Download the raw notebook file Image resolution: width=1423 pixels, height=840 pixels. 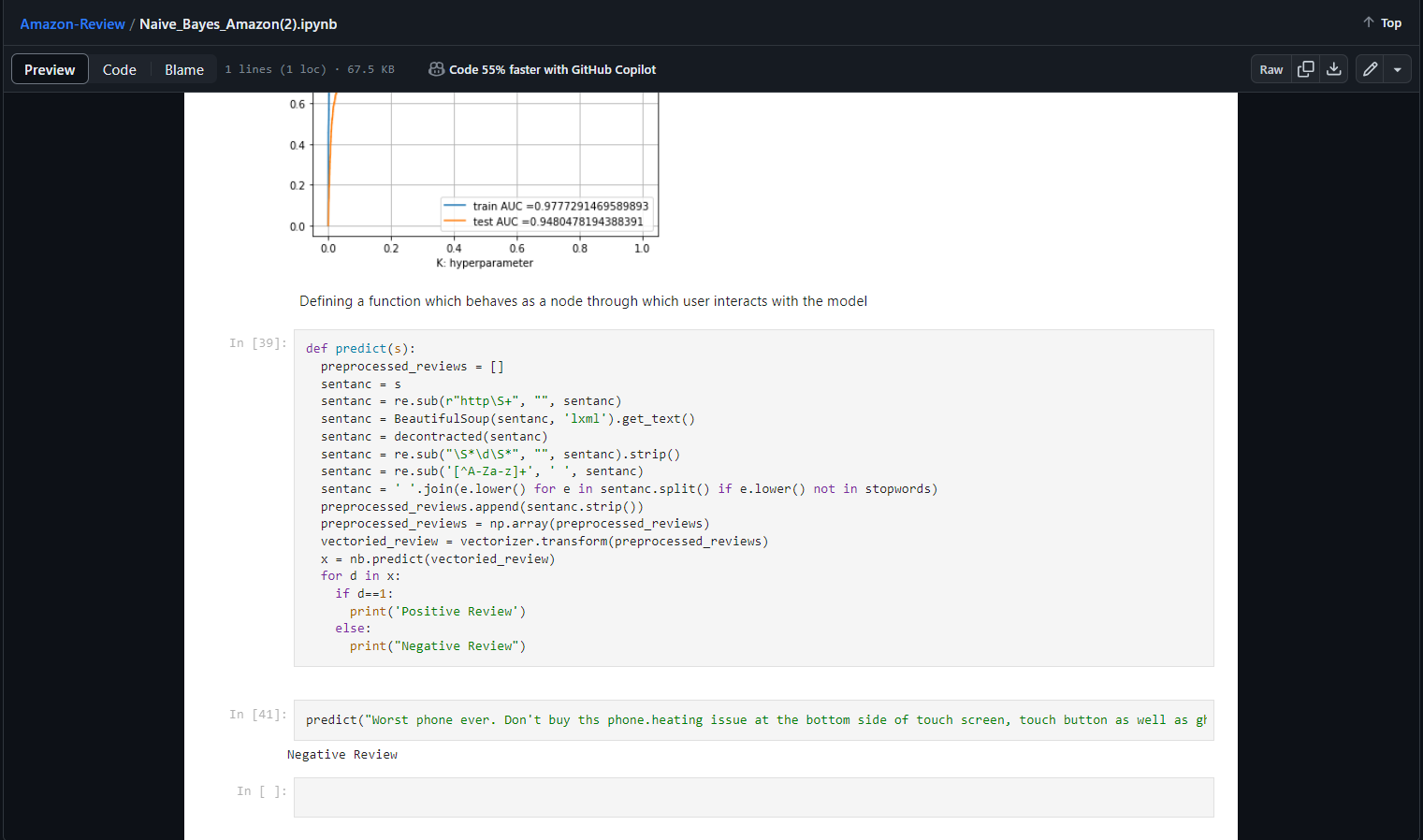1334,69
